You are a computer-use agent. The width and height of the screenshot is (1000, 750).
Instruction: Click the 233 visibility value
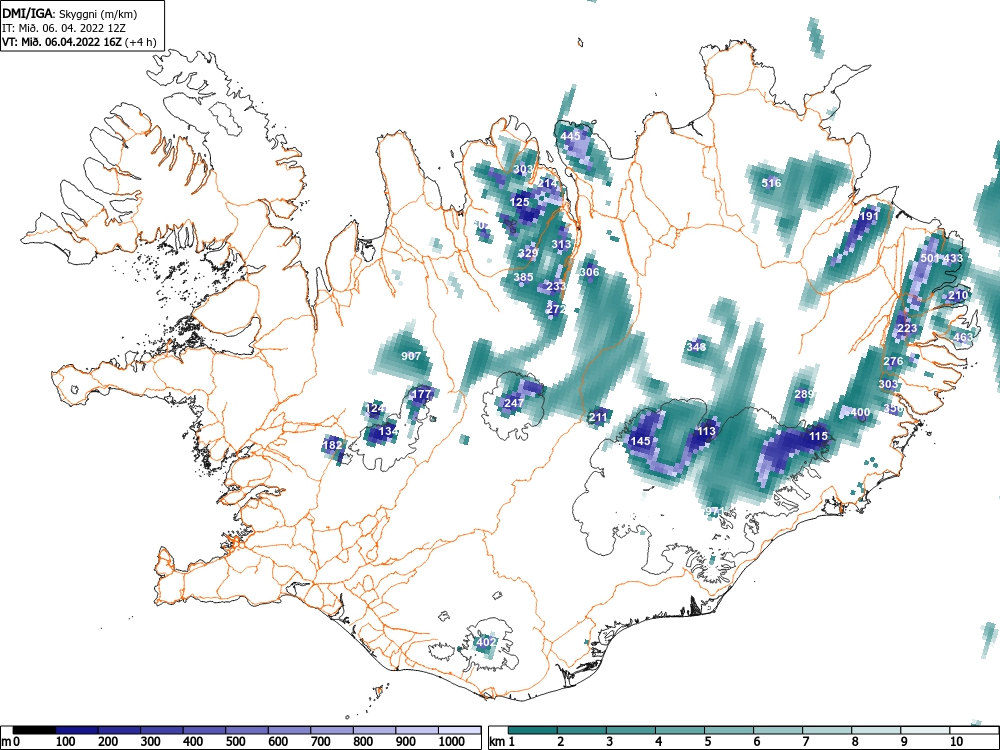pyautogui.click(x=556, y=286)
